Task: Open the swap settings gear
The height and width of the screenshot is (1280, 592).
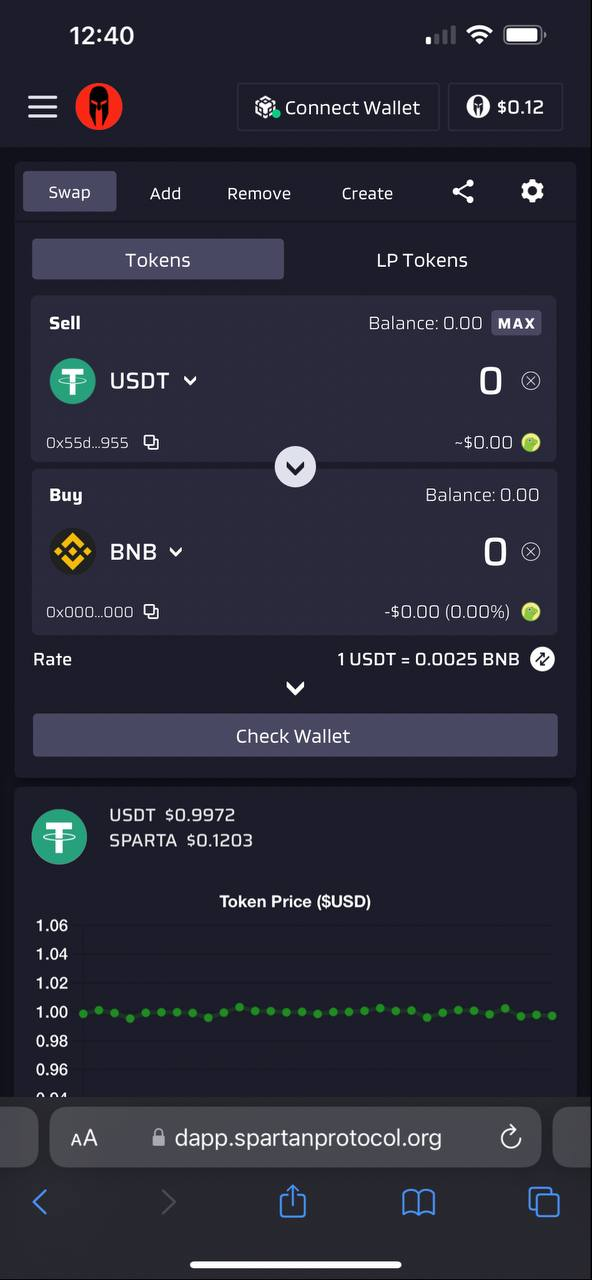Action: tap(532, 192)
